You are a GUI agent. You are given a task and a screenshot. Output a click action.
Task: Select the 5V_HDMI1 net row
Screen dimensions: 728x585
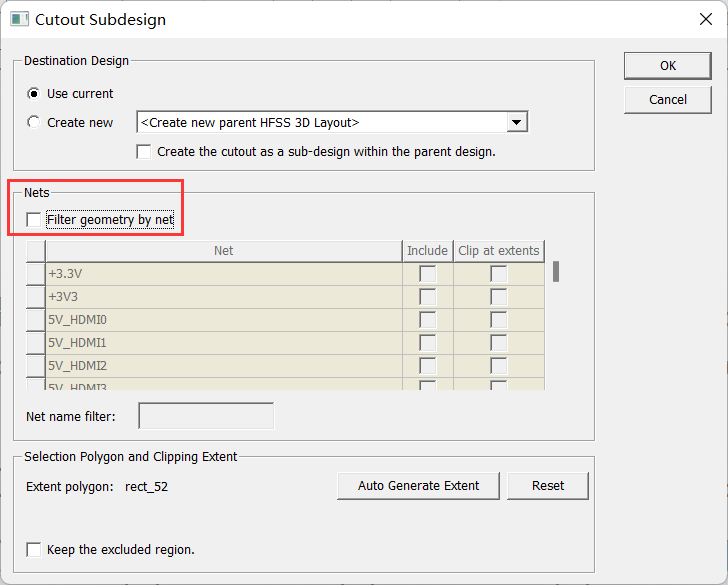click(x=224, y=343)
